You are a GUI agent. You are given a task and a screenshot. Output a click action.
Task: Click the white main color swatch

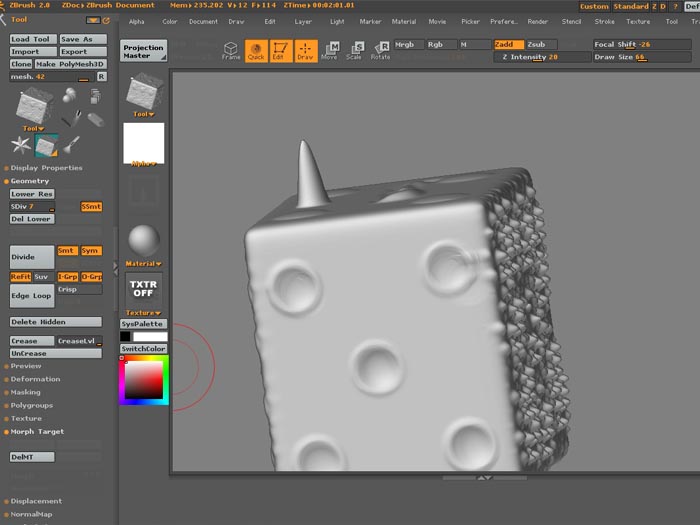coord(150,337)
